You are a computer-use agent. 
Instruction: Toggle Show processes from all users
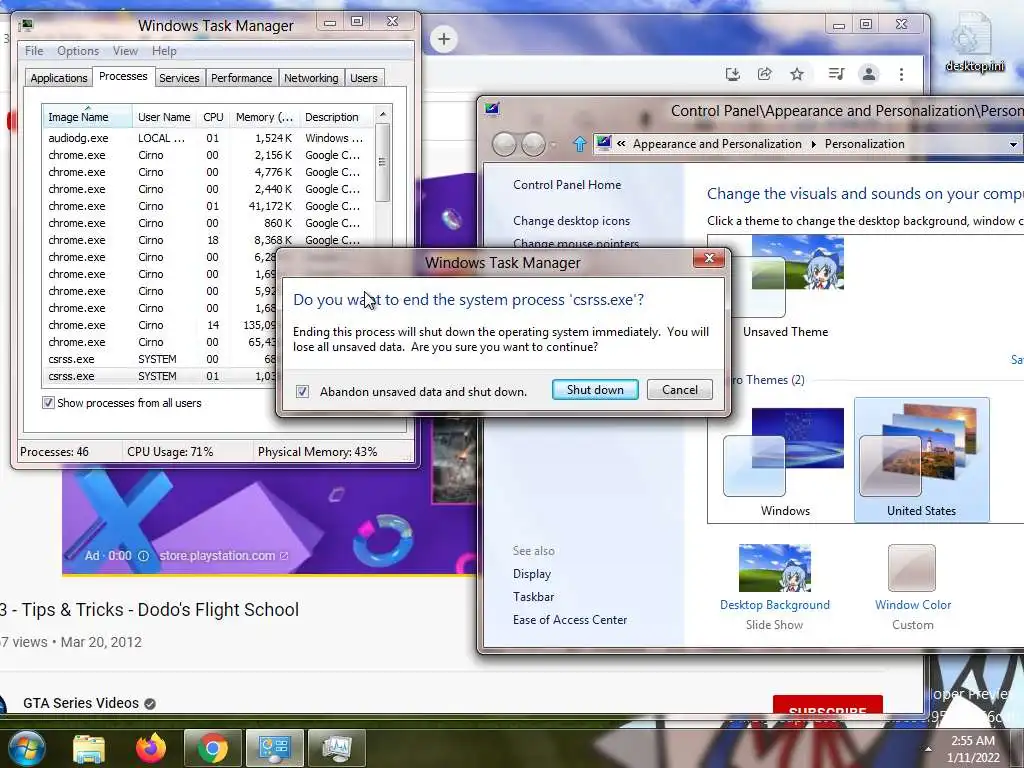(48, 403)
